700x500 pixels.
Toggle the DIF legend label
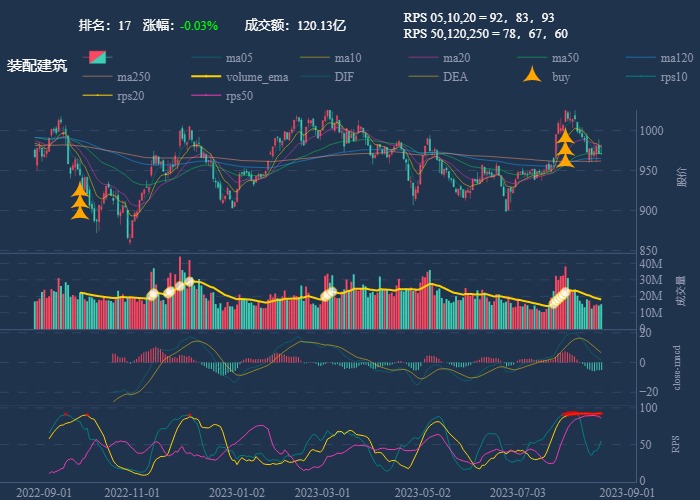click(x=344, y=77)
